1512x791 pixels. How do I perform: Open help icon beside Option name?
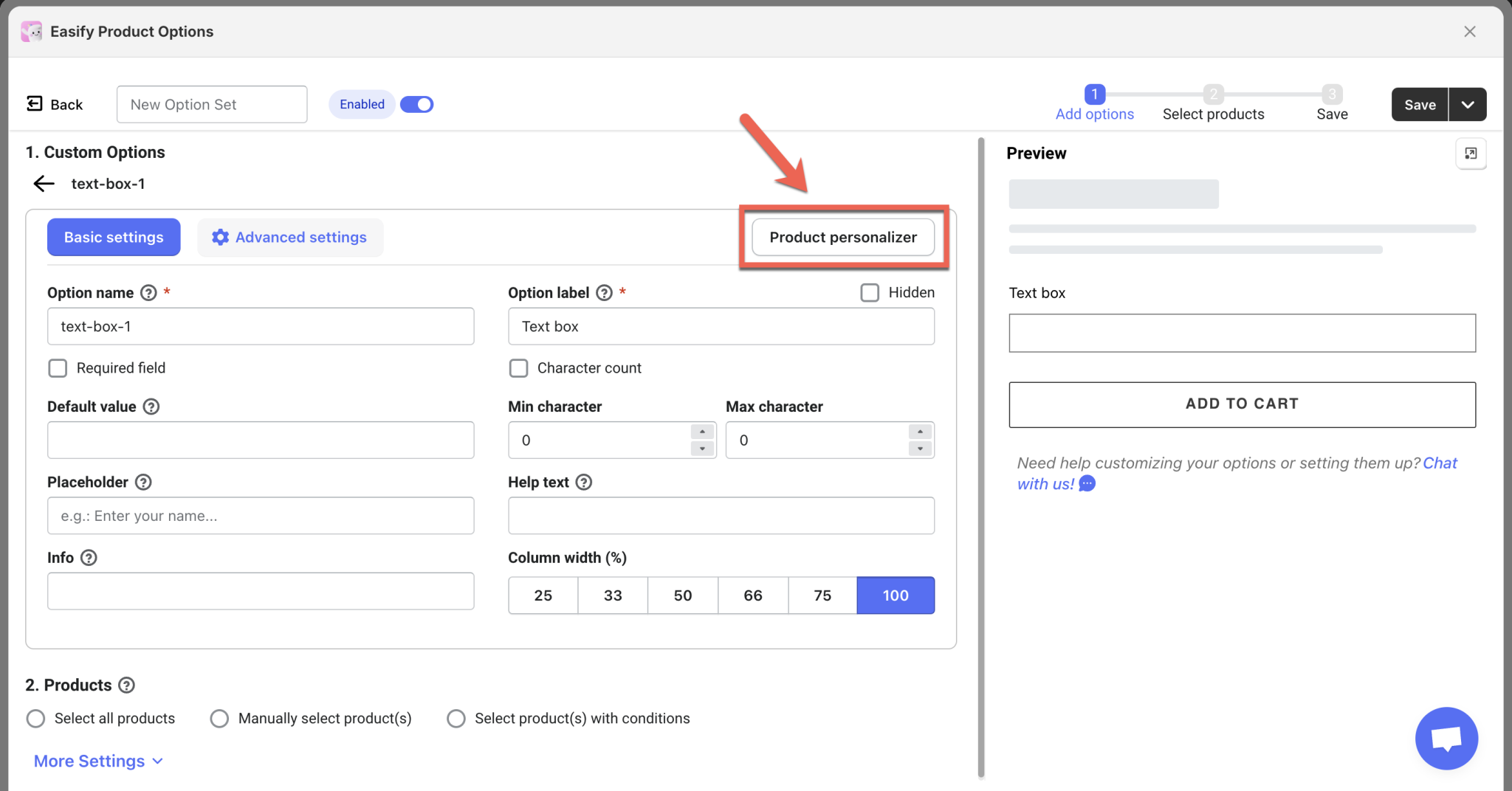point(148,293)
